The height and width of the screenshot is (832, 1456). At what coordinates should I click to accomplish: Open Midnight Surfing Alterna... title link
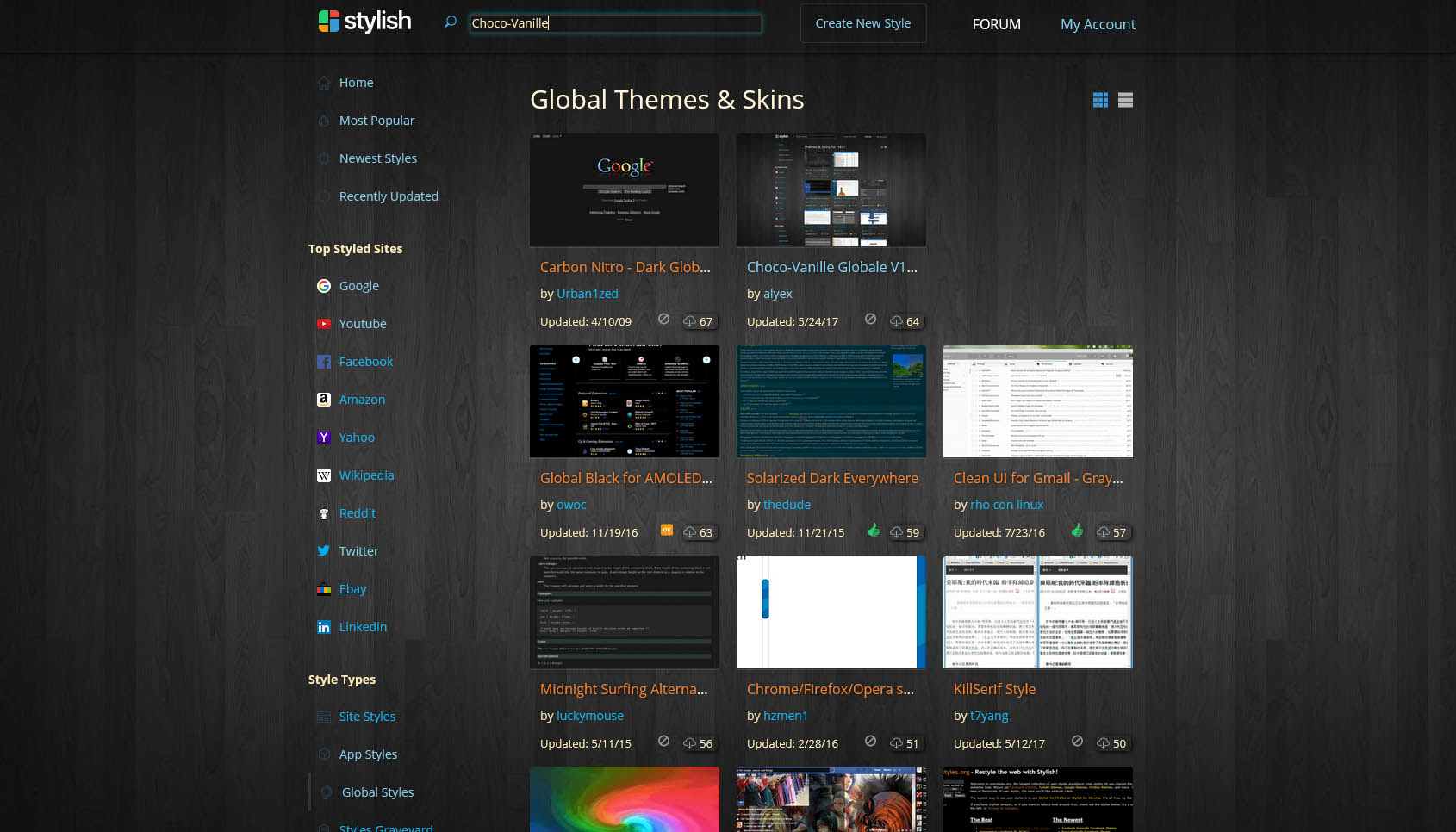point(624,689)
